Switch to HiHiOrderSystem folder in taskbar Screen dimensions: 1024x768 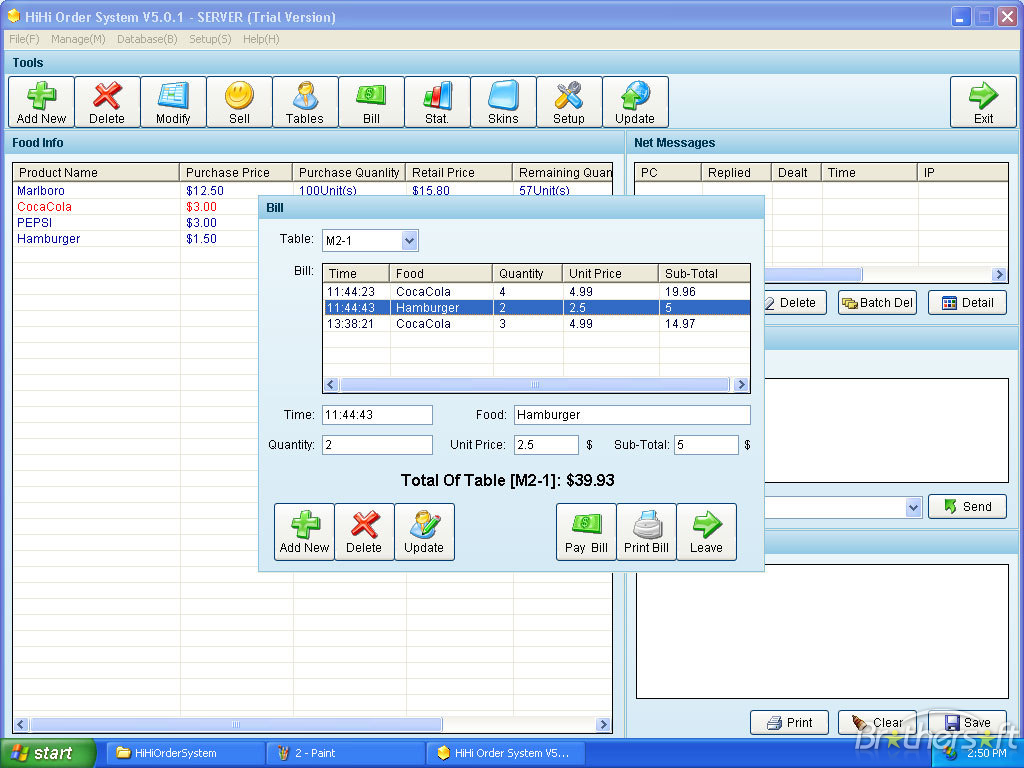click(x=185, y=753)
